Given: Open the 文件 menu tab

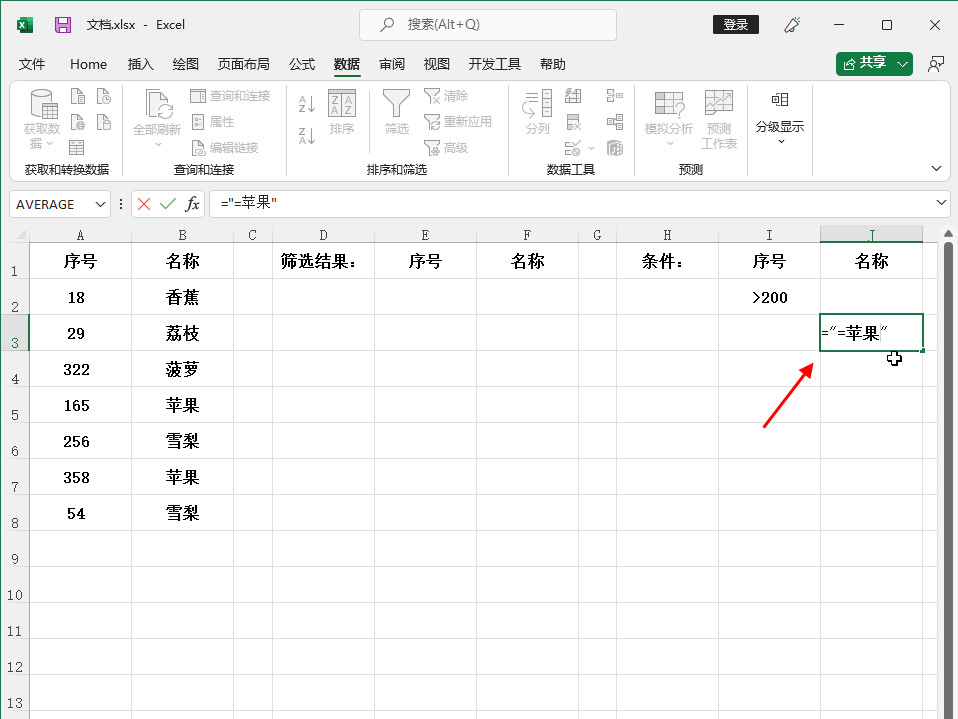Looking at the screenshot, I should pos(32,64).
